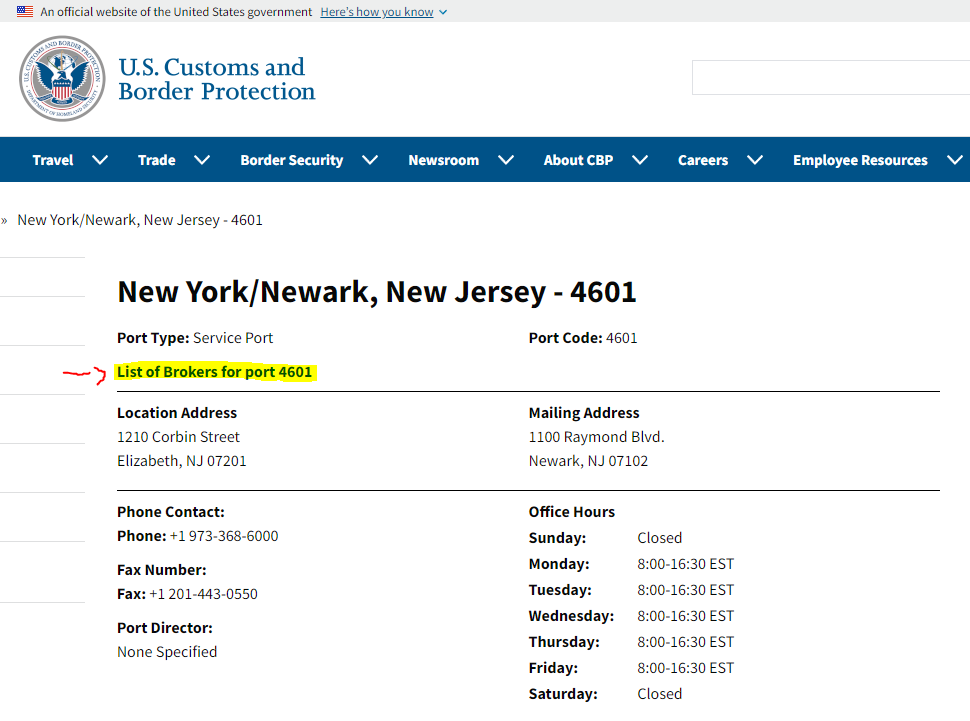Click "Port Type: Service Port" text
The height and width of the screenshot is (721, 970).
click(x=195, y=338)
